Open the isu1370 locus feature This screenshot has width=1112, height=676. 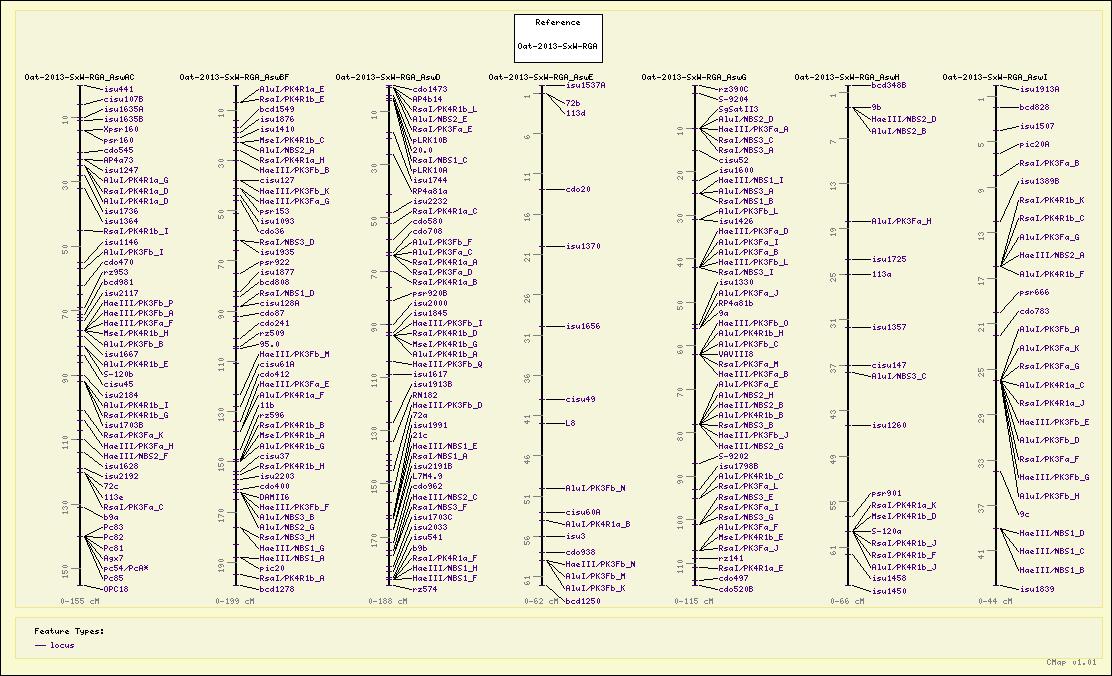(583, 246)
